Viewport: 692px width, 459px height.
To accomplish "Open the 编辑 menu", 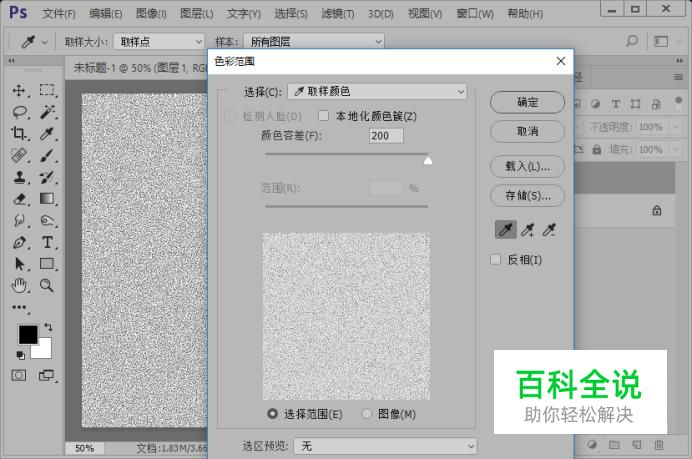I will [x=105, y=14].
